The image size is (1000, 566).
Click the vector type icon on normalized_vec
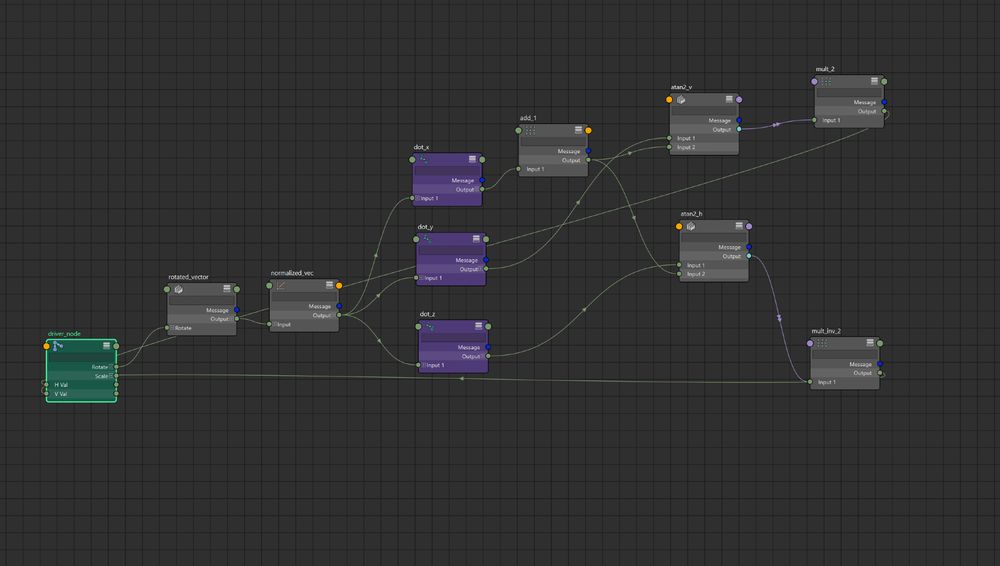tap(281, 285)
